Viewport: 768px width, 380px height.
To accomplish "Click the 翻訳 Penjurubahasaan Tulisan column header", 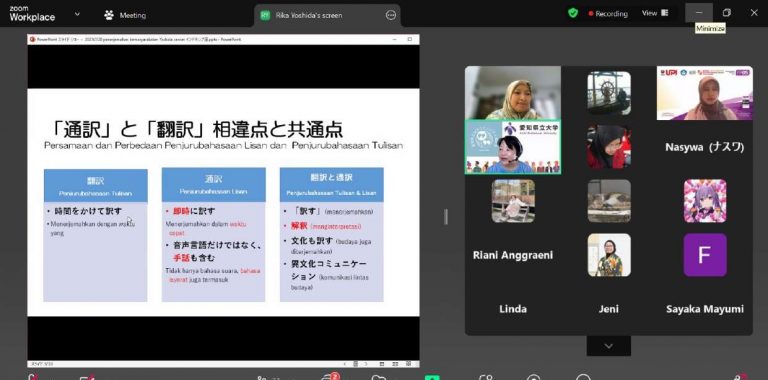I will point(96,186).
